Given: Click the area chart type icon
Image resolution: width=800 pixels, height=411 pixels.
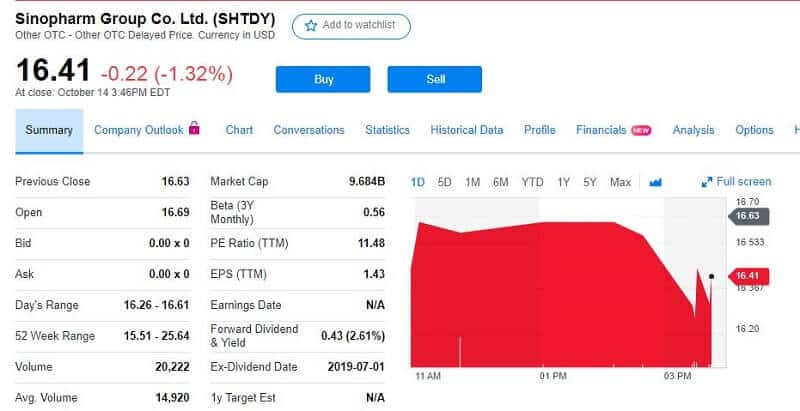Looking at the screenshot, I should tap(656, 182).
